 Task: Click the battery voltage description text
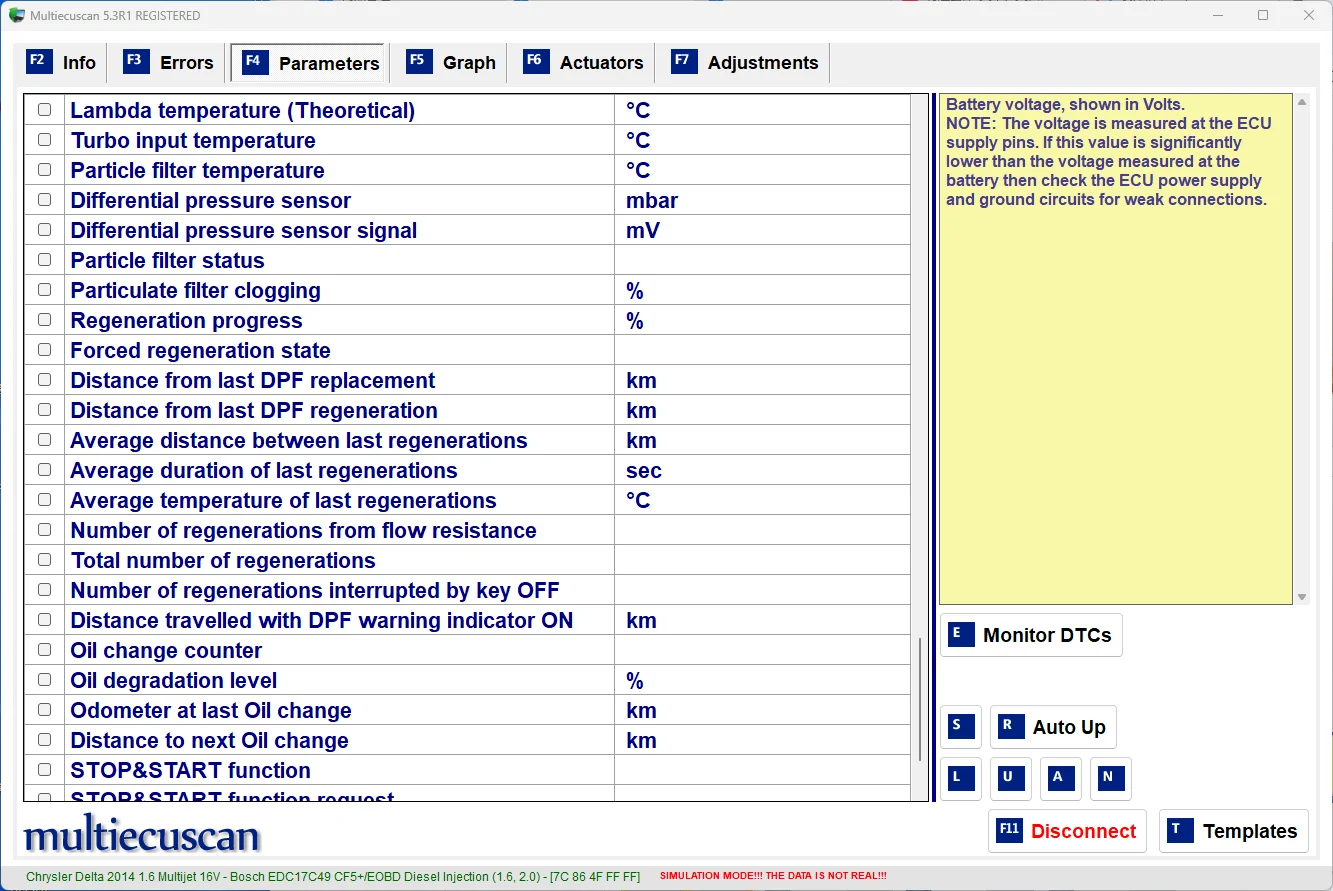tap(1109, 151)
